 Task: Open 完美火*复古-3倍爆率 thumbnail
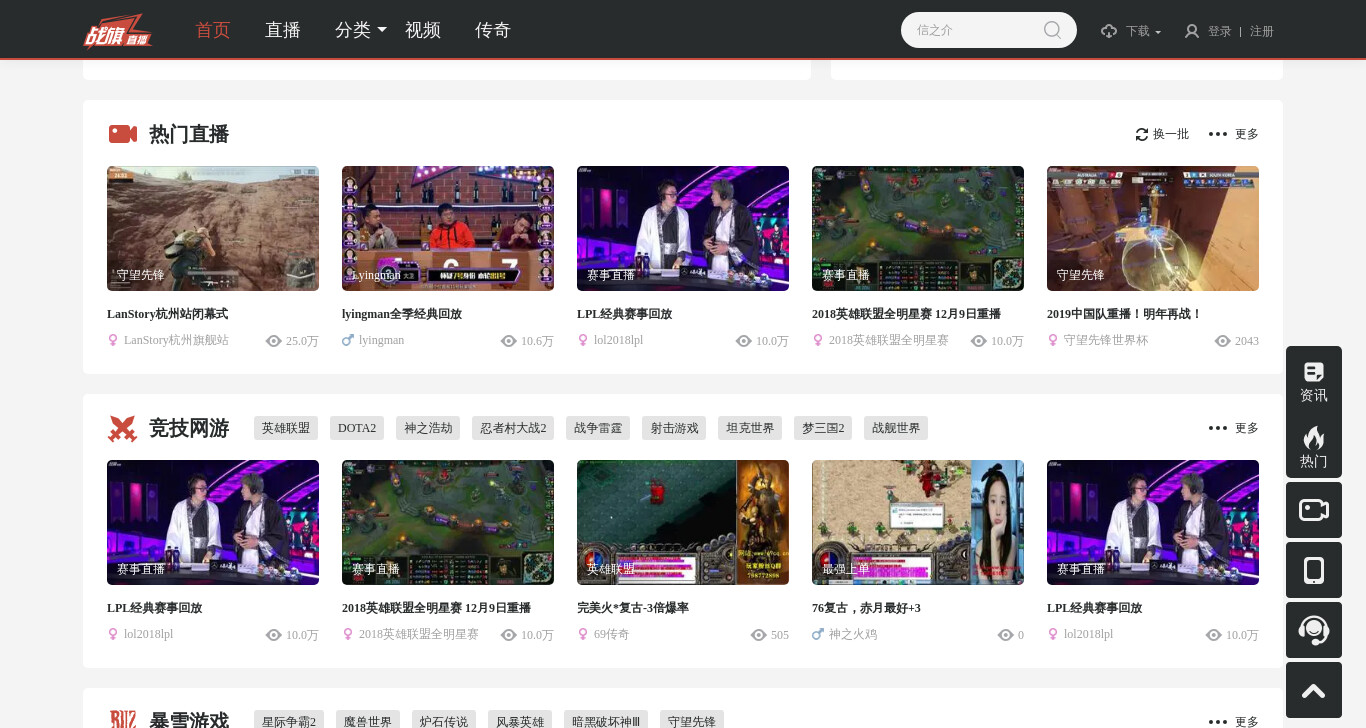683,522
